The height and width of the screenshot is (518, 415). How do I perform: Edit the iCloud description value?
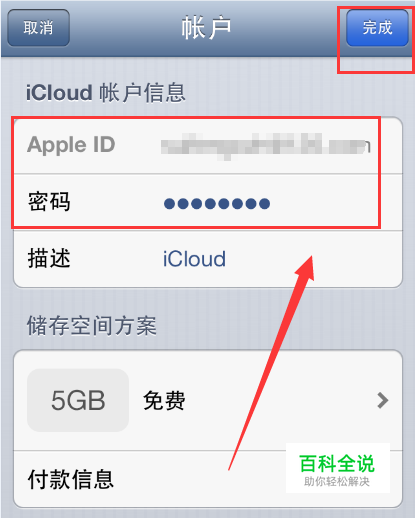(x=194, y=259)
